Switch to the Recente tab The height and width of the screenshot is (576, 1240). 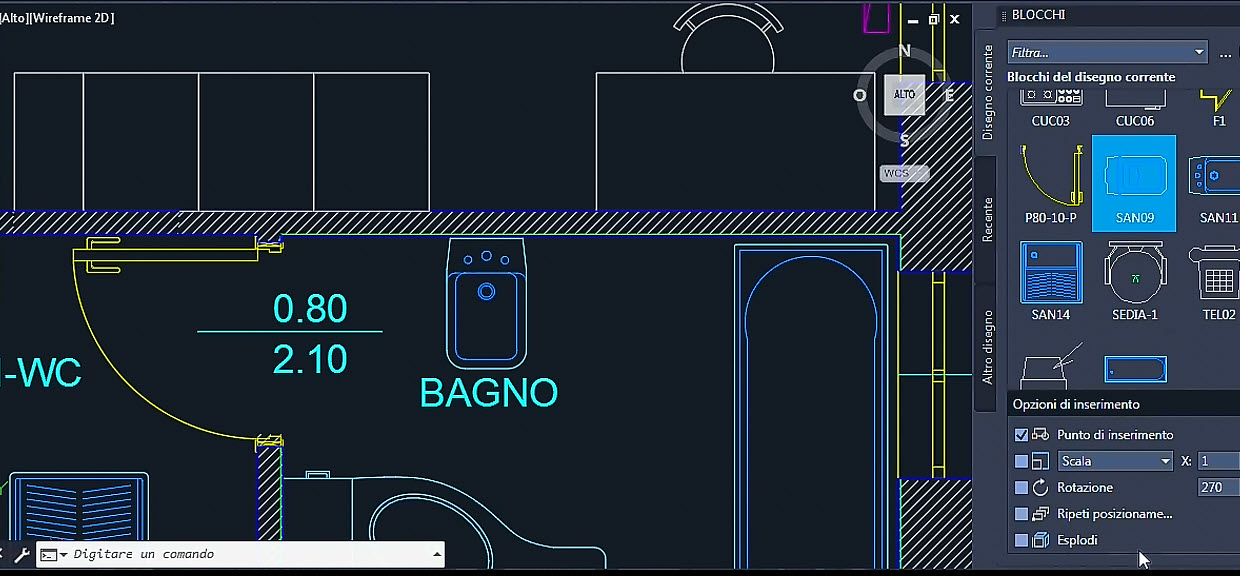988,219
